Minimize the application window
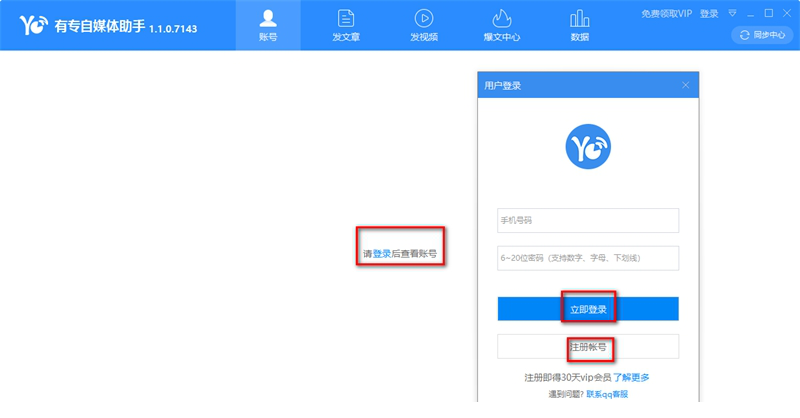The image size is (800, 418). [x=751, y=14]
